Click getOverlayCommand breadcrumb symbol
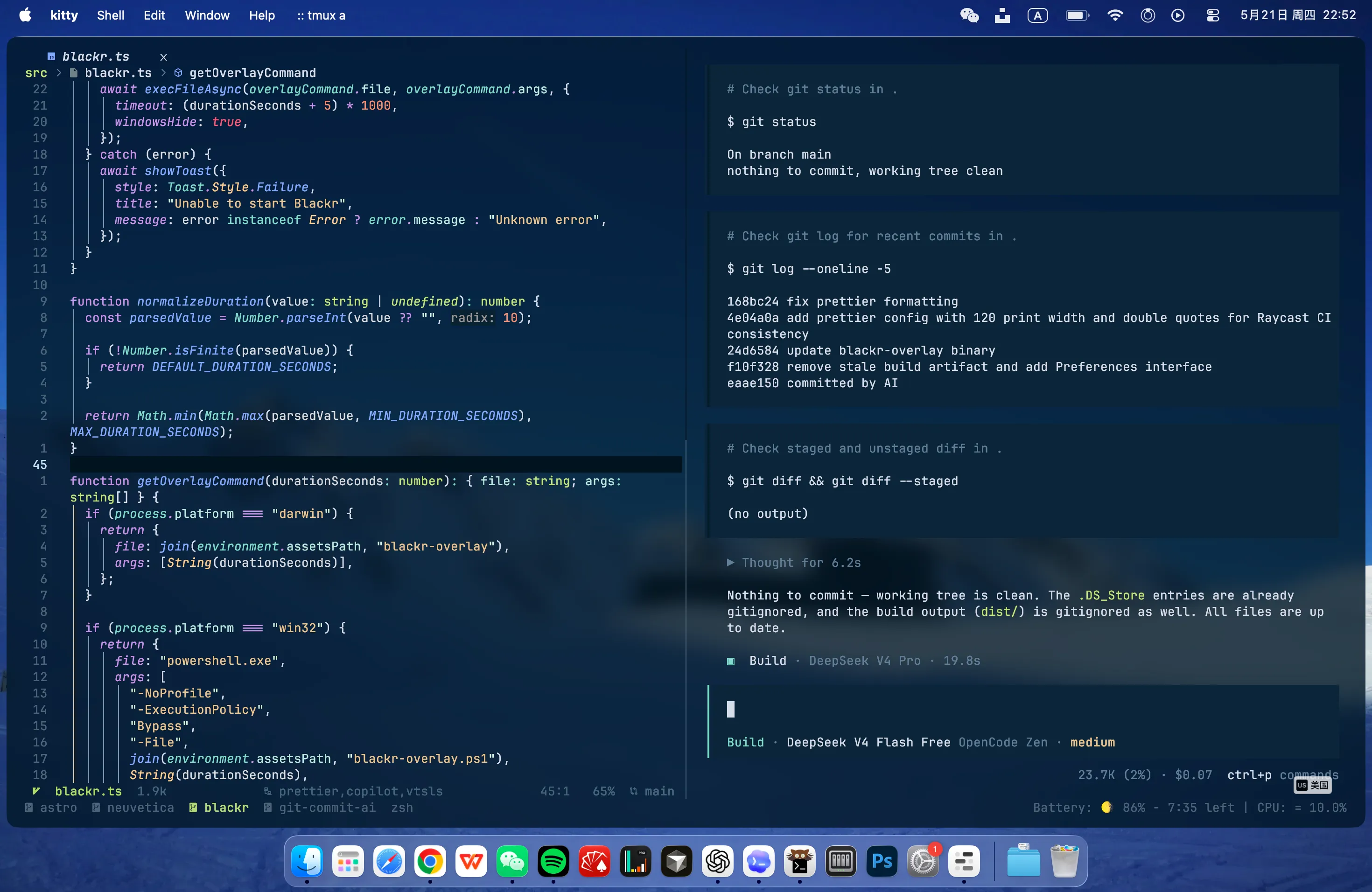This screenshot has height=892, width=1372. (x=252, y=73)
